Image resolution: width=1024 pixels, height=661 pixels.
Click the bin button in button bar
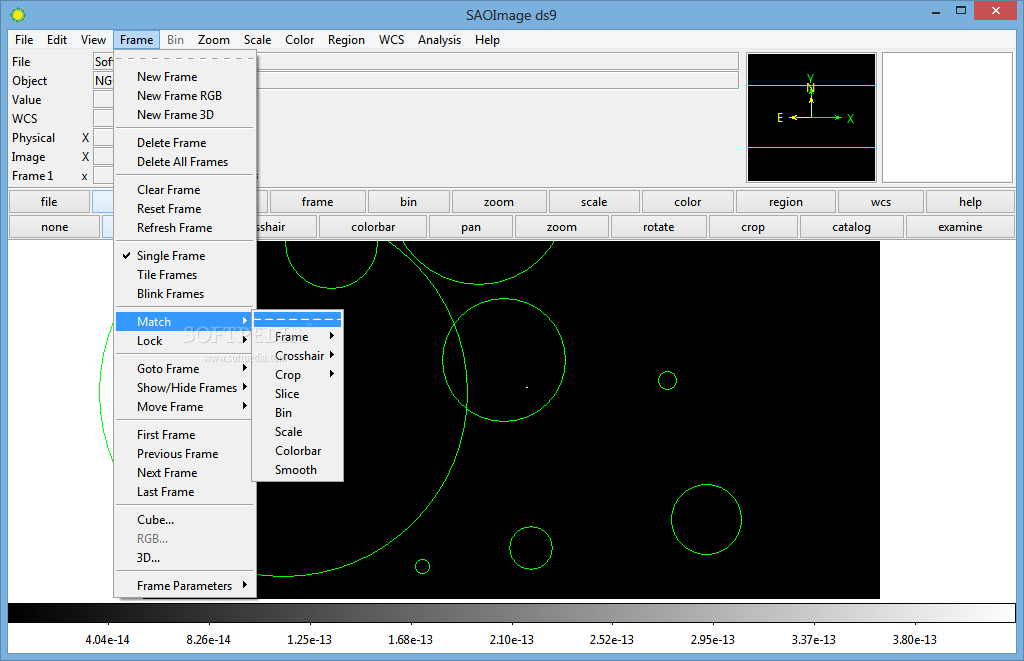[x=409, y=202]
